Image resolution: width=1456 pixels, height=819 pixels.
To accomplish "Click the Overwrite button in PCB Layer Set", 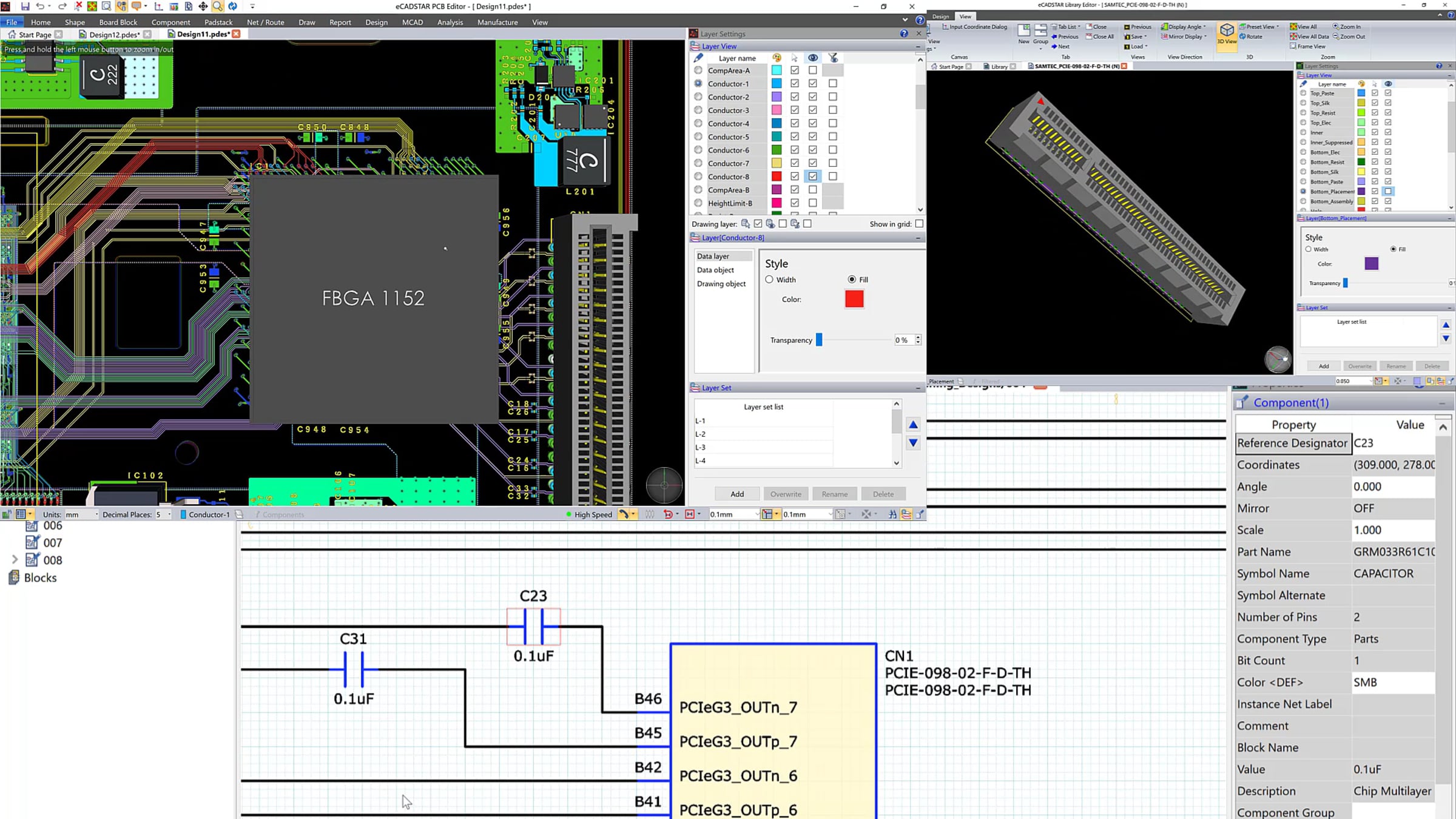I will click(786, 494).
